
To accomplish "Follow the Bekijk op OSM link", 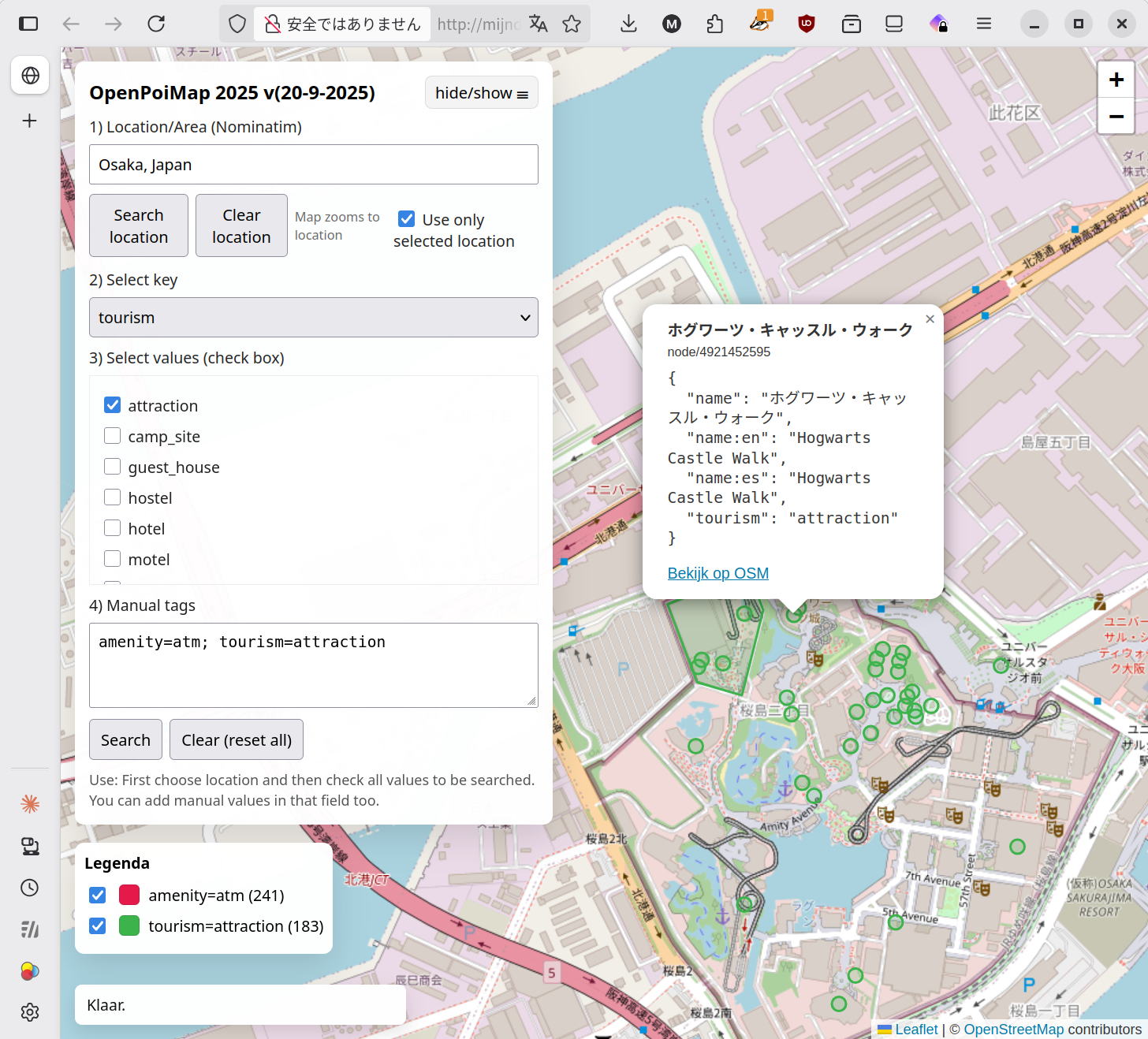I will click(717, 573).
